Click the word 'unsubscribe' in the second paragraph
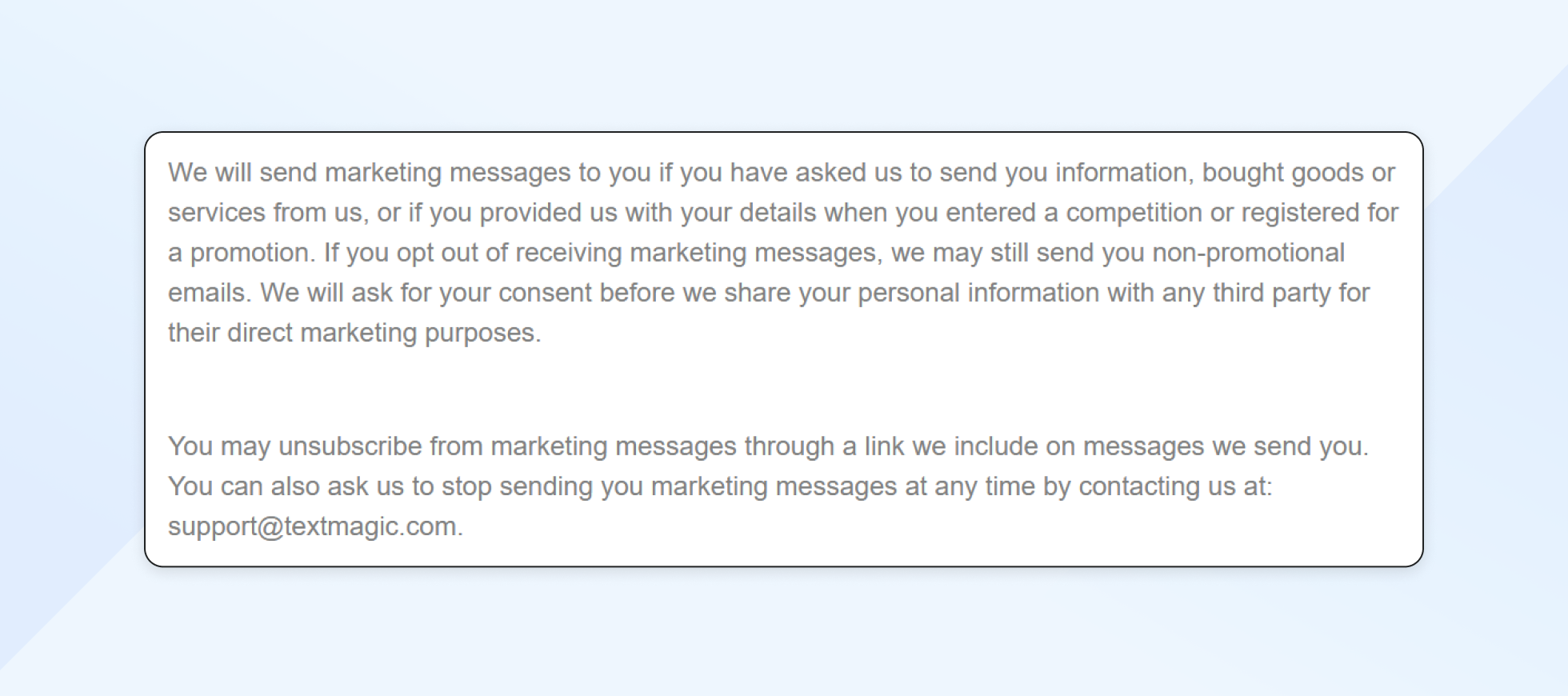1568x696 pixels. pyautogui.click(x=350, y=446)
